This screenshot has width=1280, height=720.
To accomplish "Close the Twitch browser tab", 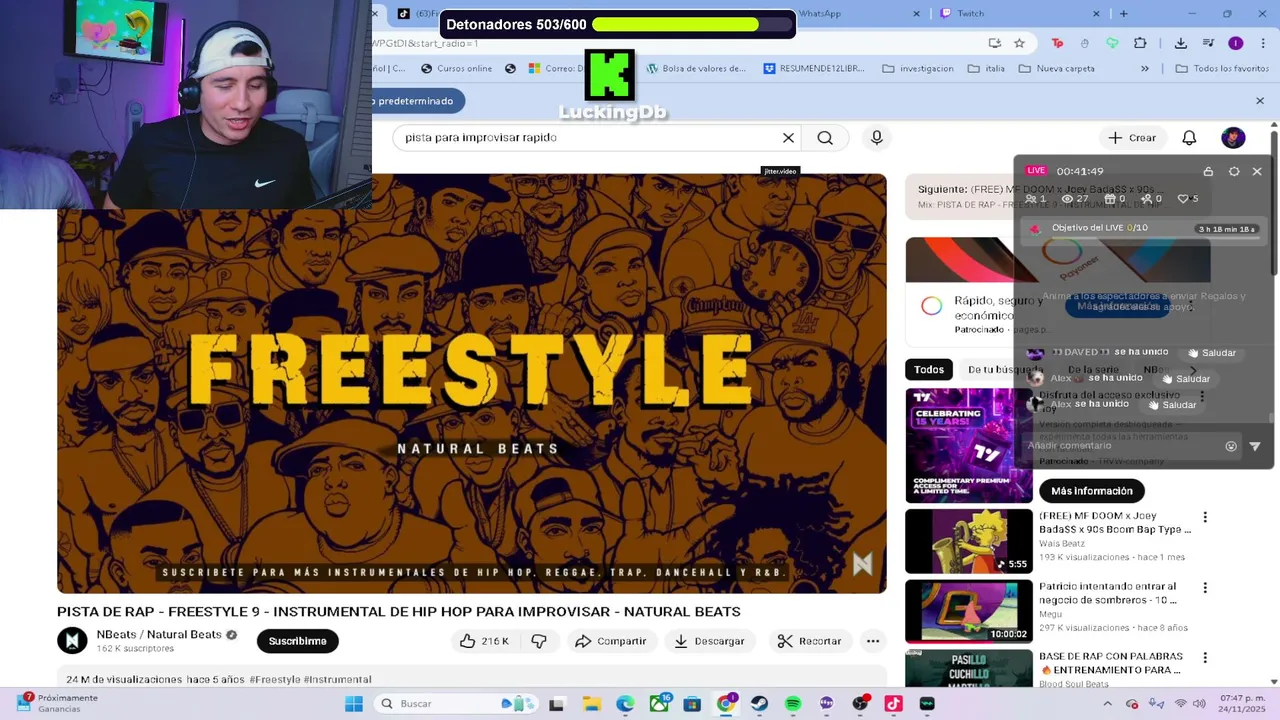I will [1096, 14].
